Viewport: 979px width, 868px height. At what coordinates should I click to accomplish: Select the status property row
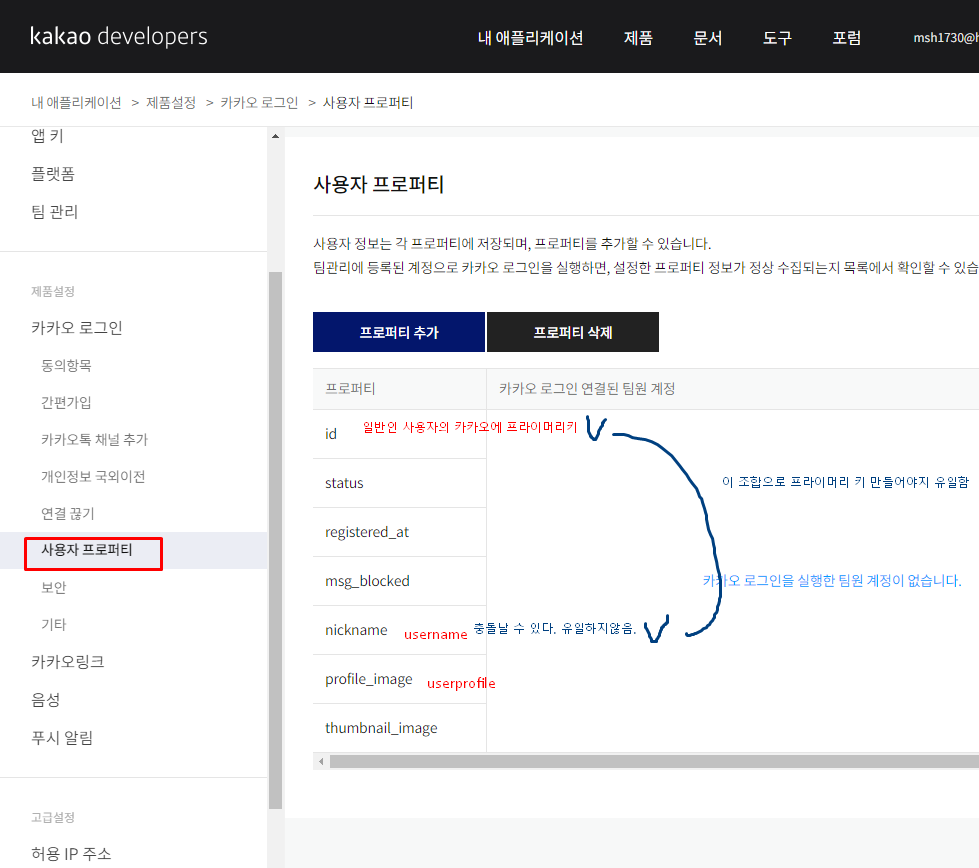coord(400,483)
